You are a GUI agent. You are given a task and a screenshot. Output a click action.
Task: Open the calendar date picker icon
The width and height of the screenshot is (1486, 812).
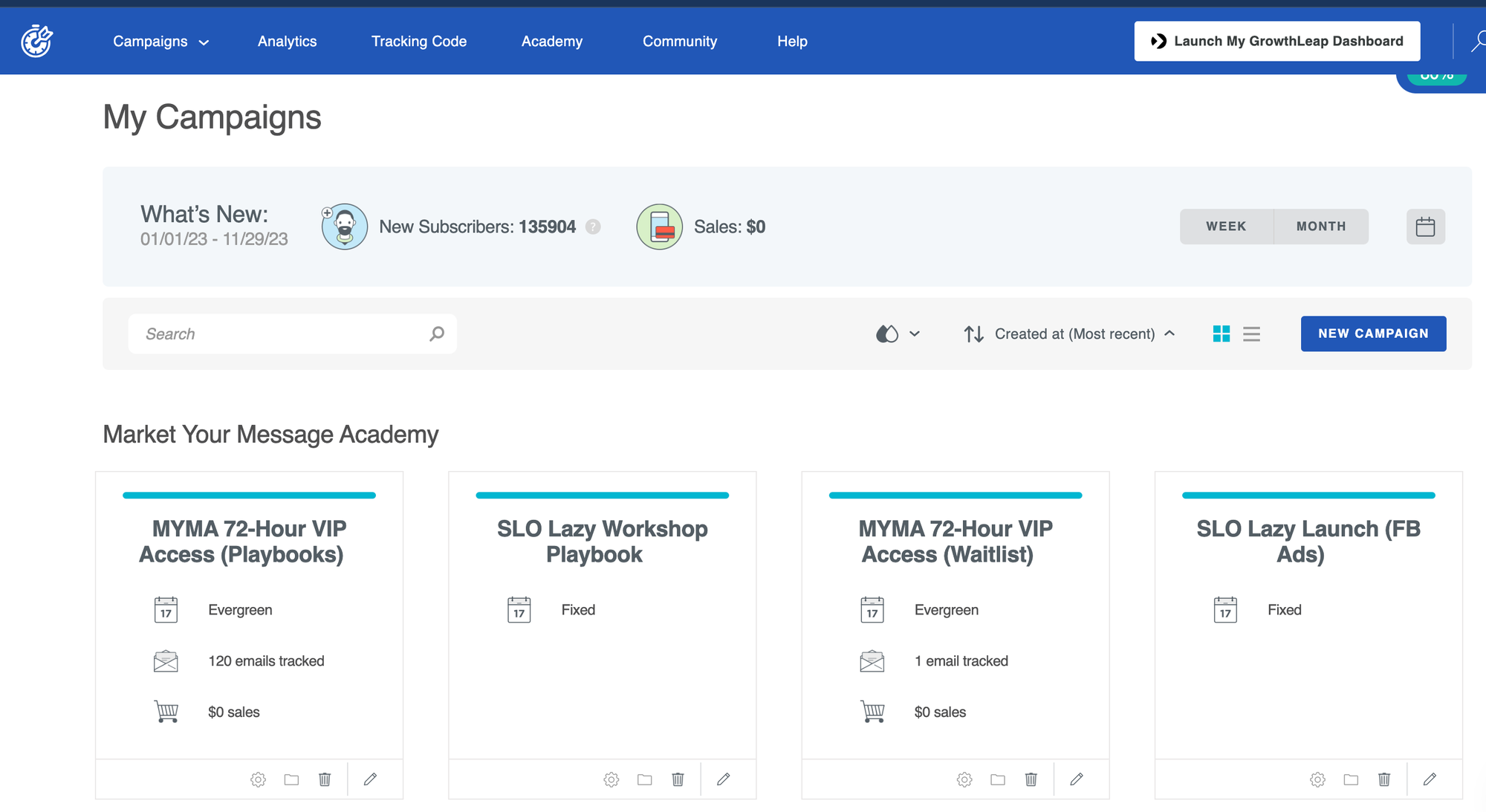click(x=1425, y=227)
